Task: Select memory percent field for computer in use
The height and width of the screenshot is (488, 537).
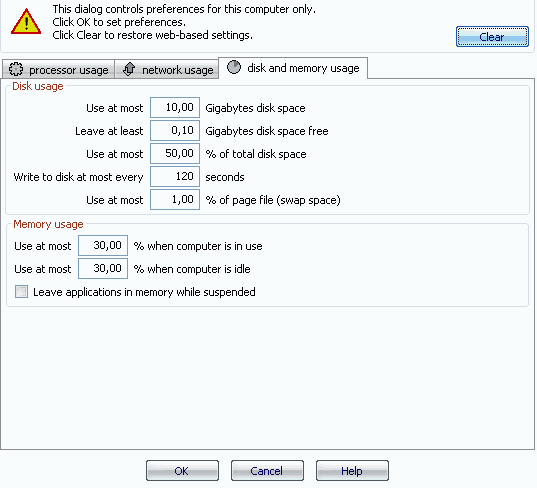Action: tap(103, 245)
